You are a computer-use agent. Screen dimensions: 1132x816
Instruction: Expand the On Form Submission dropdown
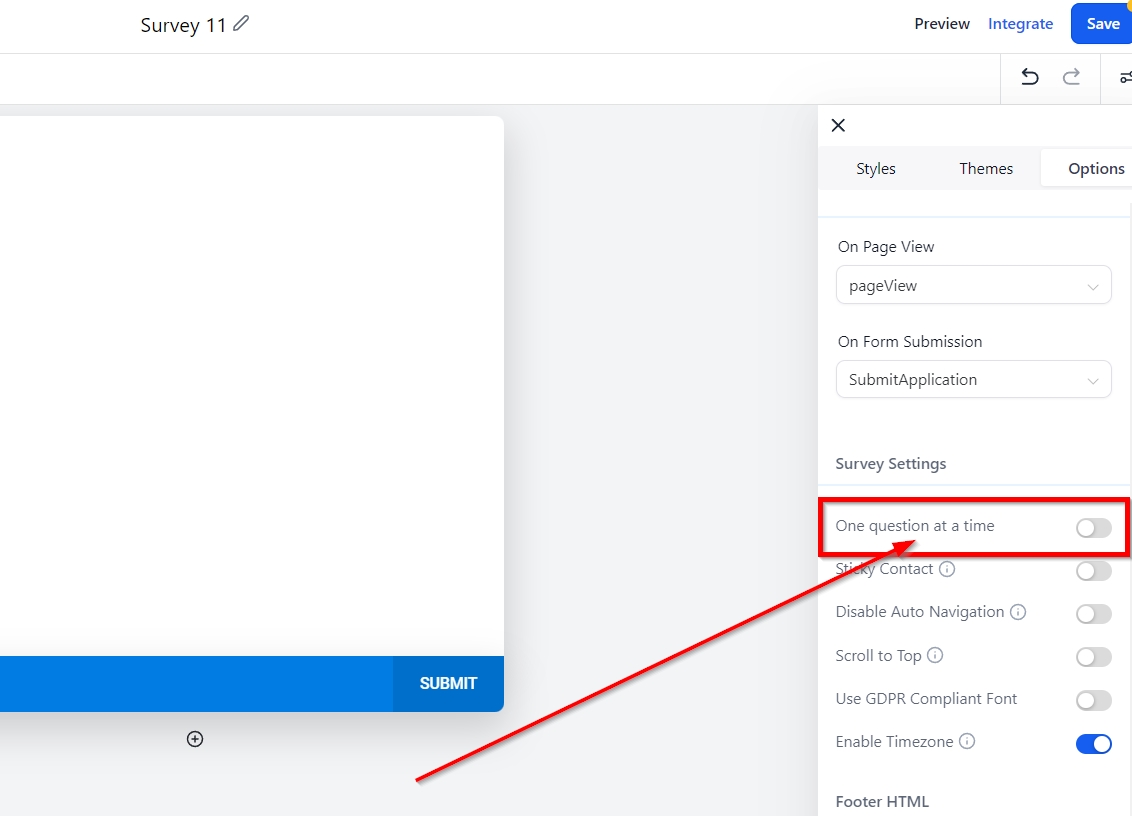click(x=973, y=380)
